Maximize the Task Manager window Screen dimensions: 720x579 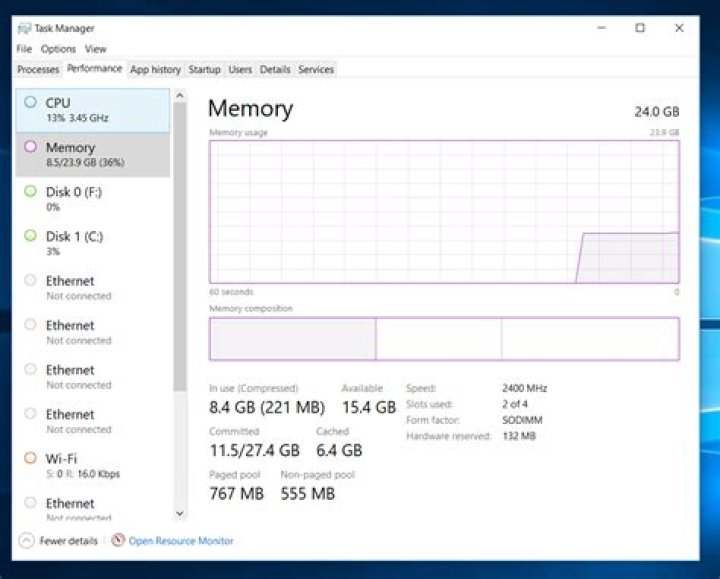[640, 28]
